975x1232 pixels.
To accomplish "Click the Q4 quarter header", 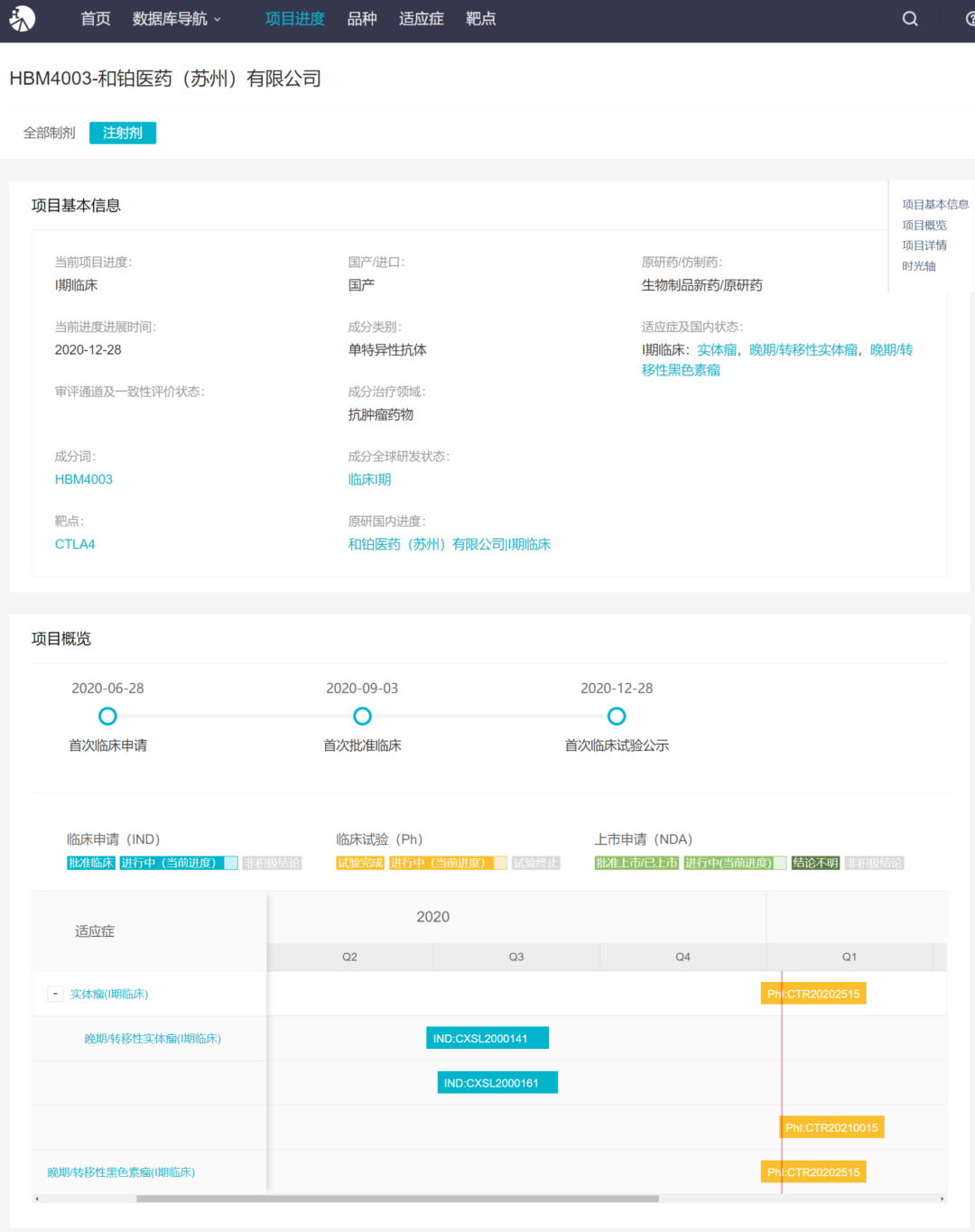I will tap(682, 957).
